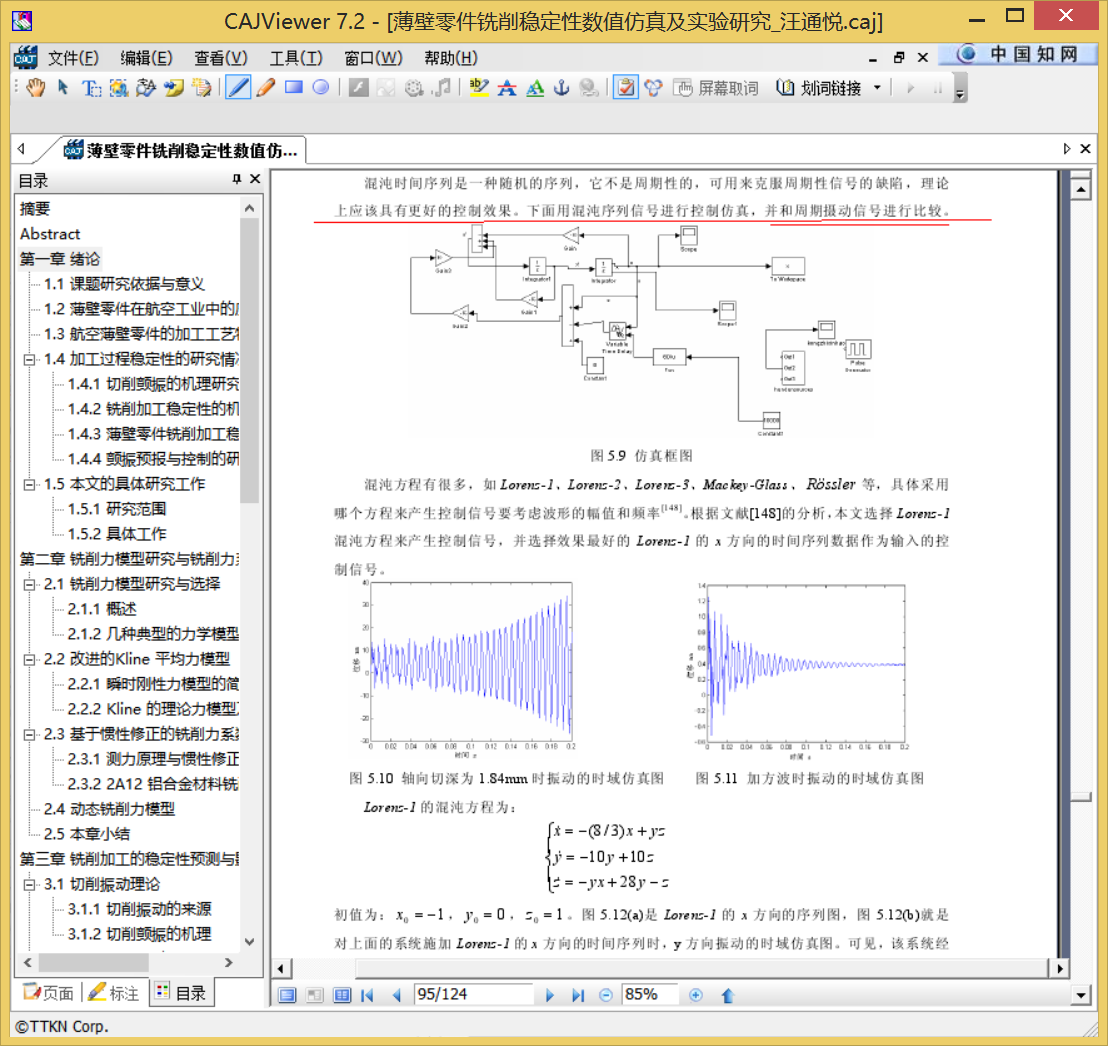The width and height of the screenshot is (1108, 1046).
Task: Click the page number field 95/124
Action: pyautogui.click(x=471, y=994)
